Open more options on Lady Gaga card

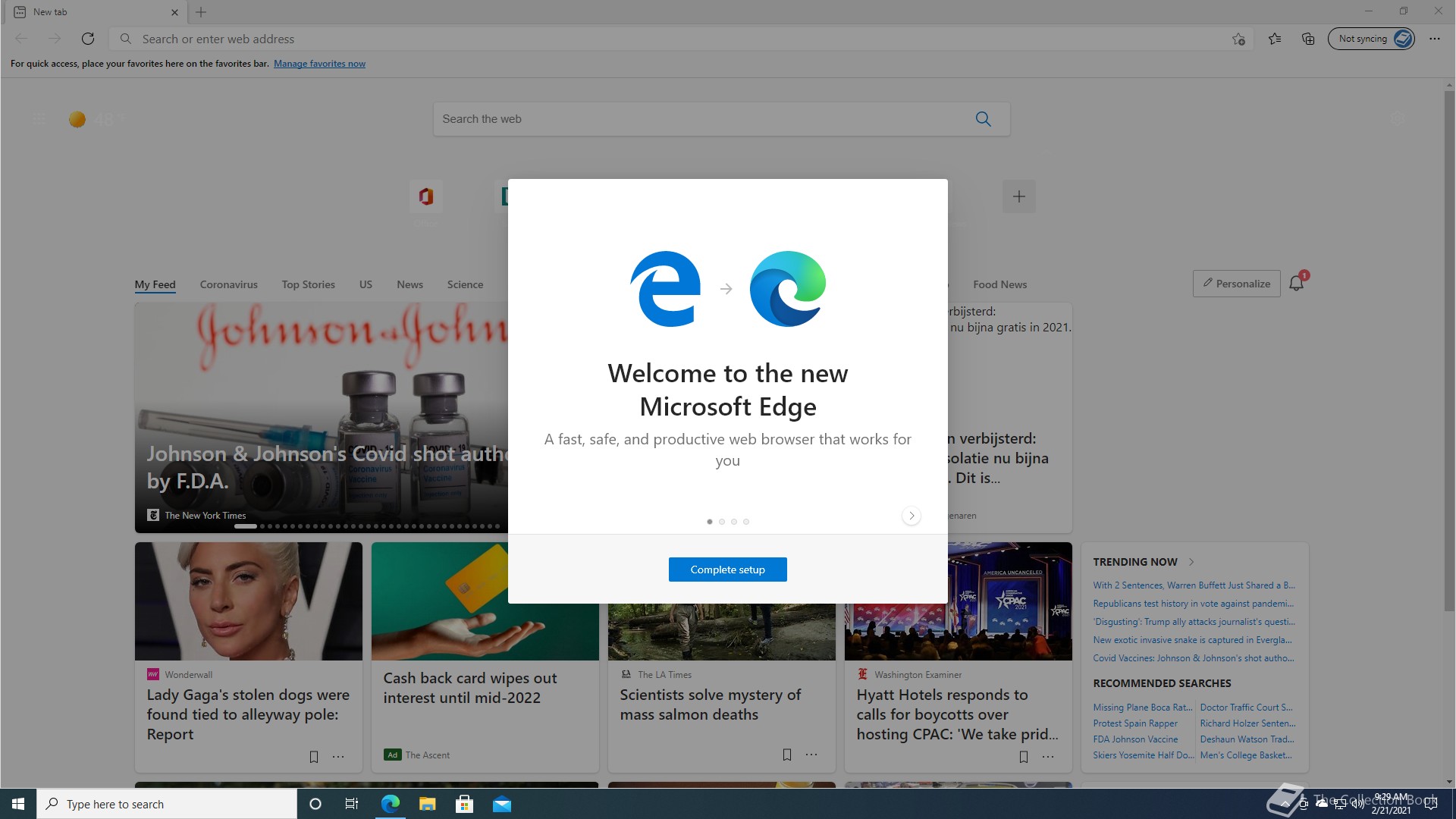pyautogui.click(x=338, y=756)
